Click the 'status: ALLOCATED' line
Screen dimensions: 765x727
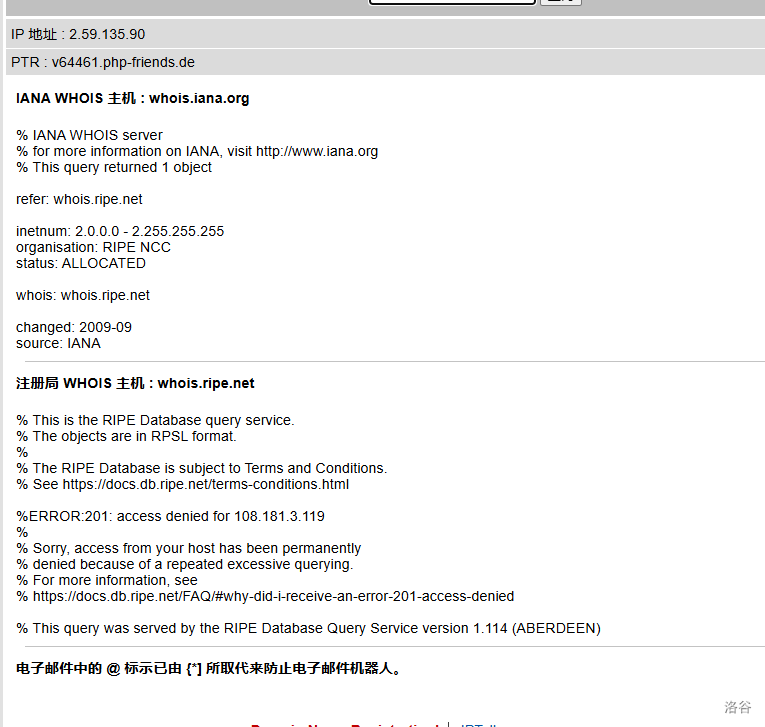81,263
